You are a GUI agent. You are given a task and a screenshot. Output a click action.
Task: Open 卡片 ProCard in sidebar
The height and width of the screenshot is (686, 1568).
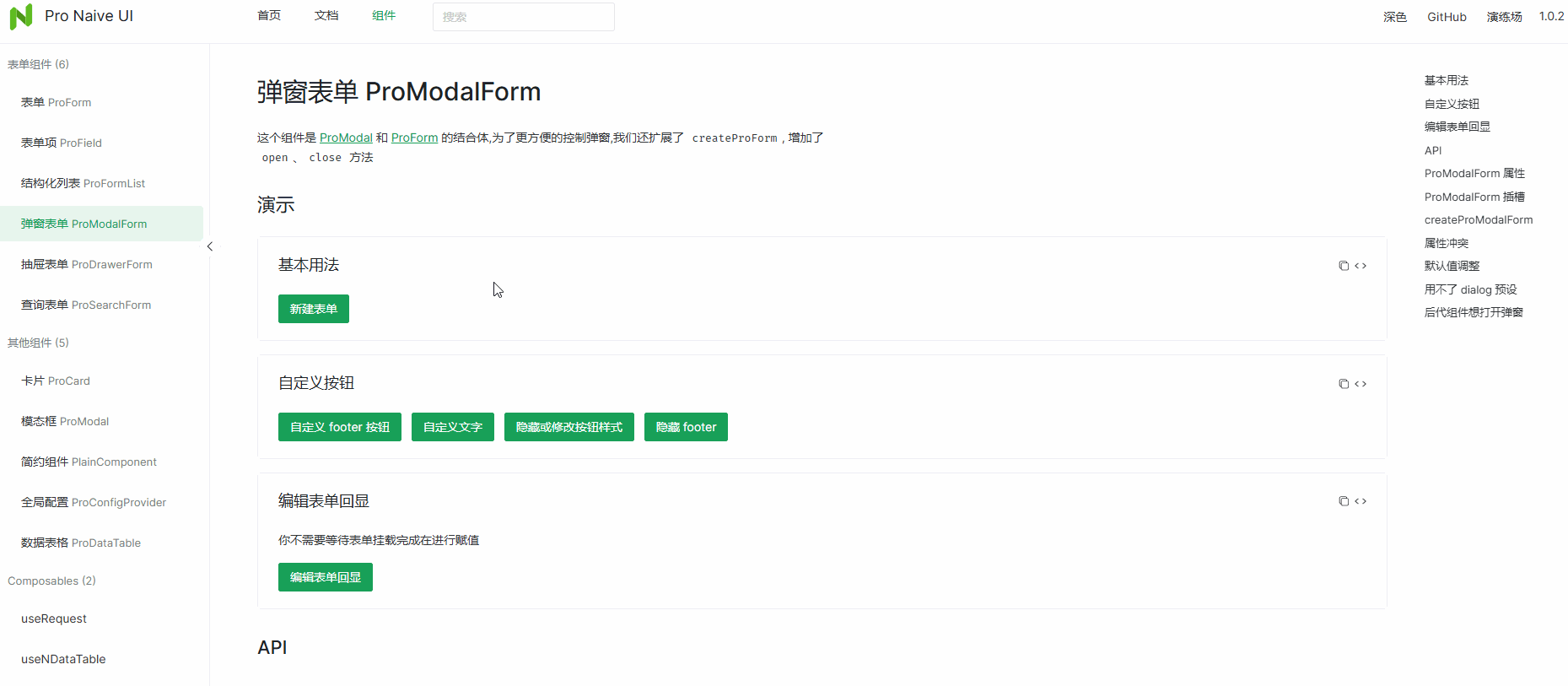(x=101, y=381)
